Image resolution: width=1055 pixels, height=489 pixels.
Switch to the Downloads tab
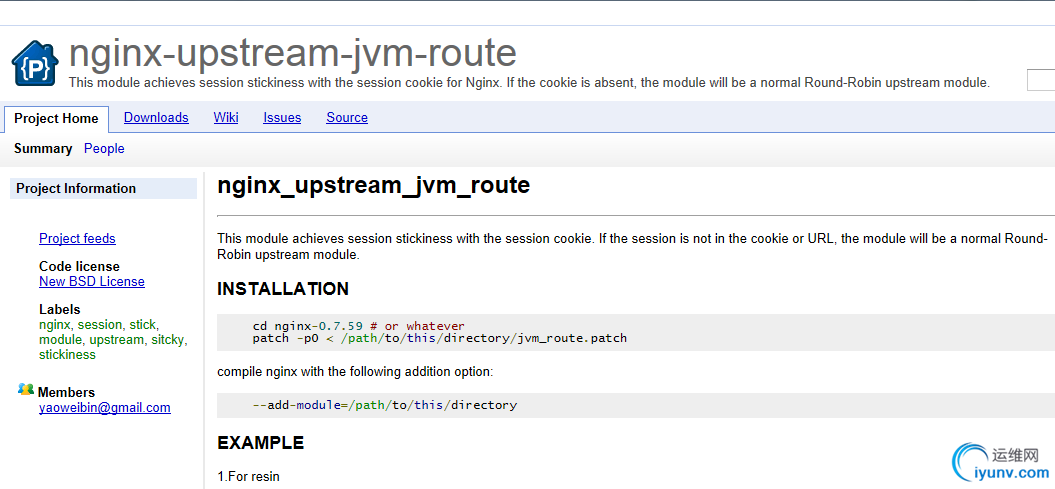pos(156,118)
